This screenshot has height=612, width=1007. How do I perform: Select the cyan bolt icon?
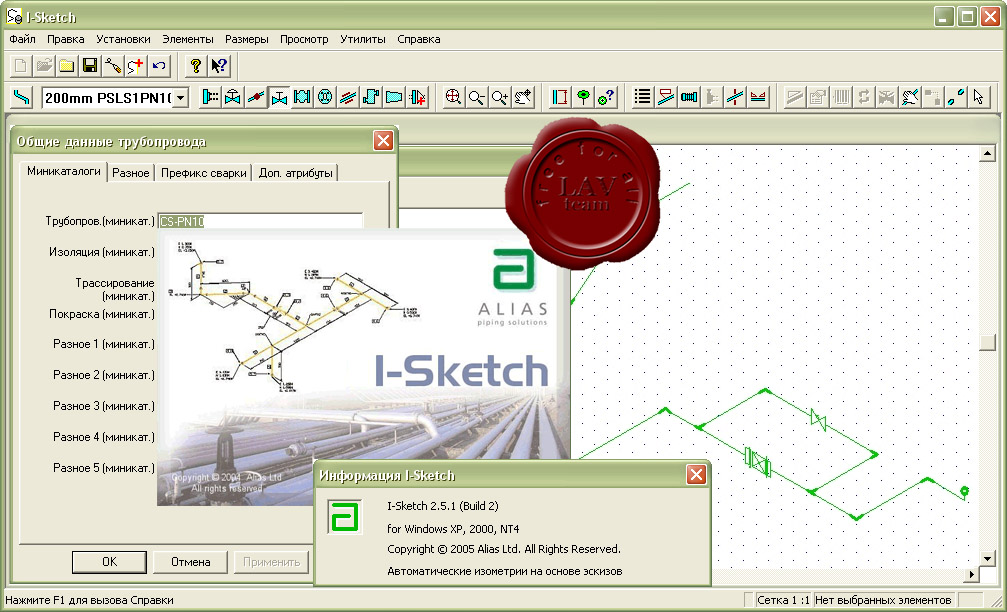point(688,98)
